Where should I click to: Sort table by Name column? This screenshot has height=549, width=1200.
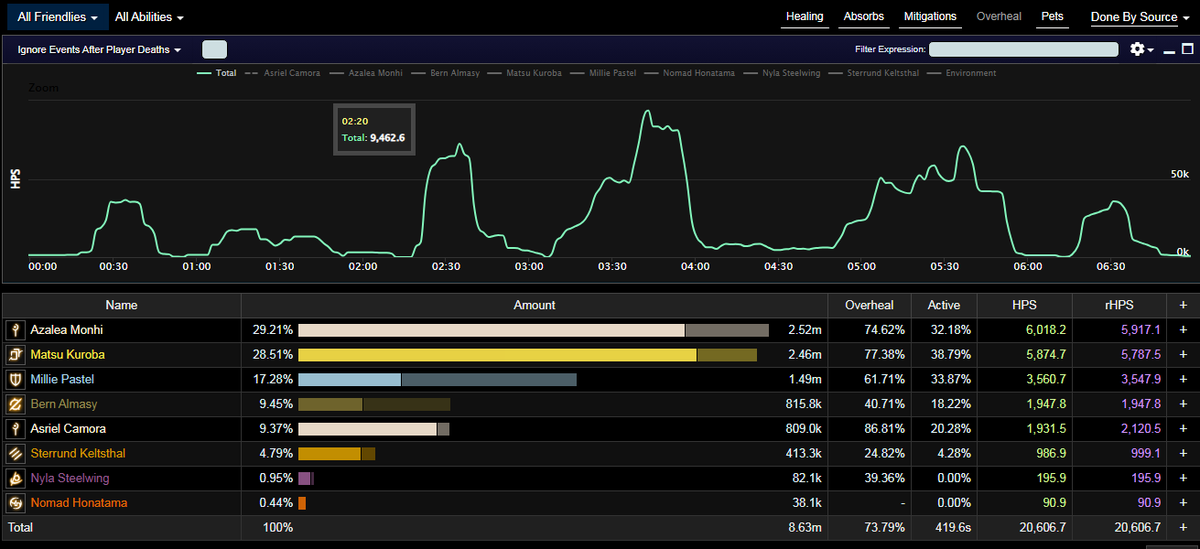tap(121, 305)
